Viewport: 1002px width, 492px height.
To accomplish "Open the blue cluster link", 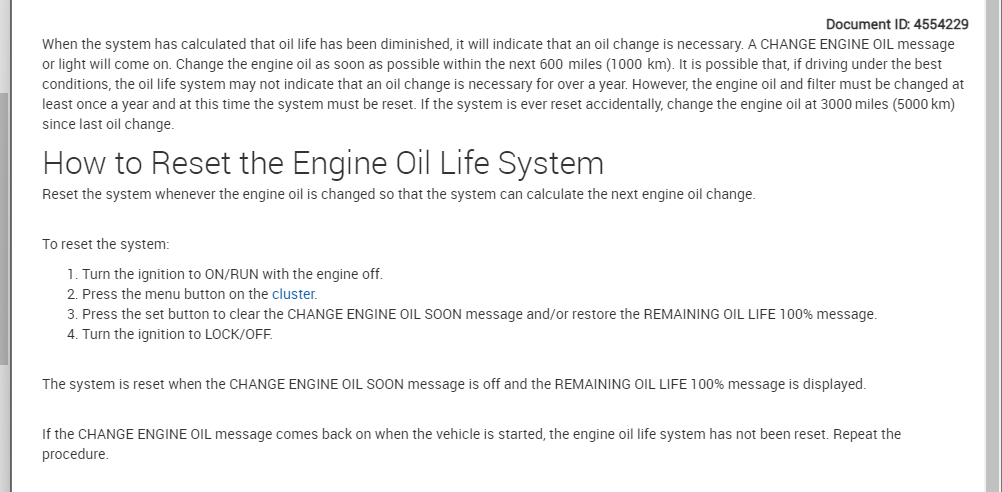I will [x=294, y=294].
